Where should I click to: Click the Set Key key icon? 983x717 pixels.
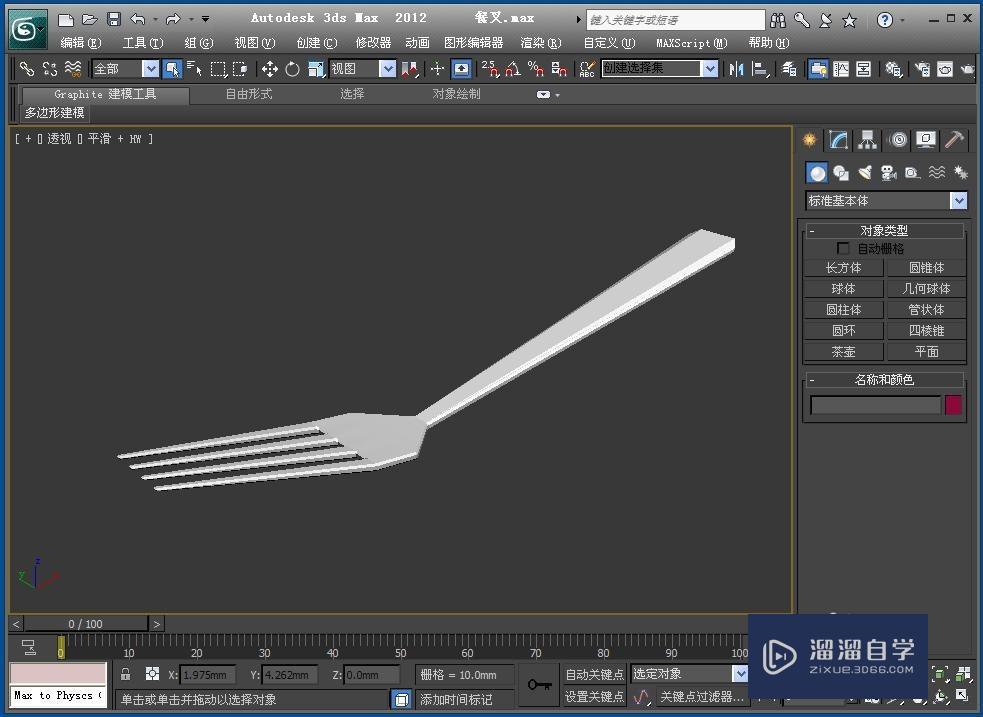click(540, 685)
